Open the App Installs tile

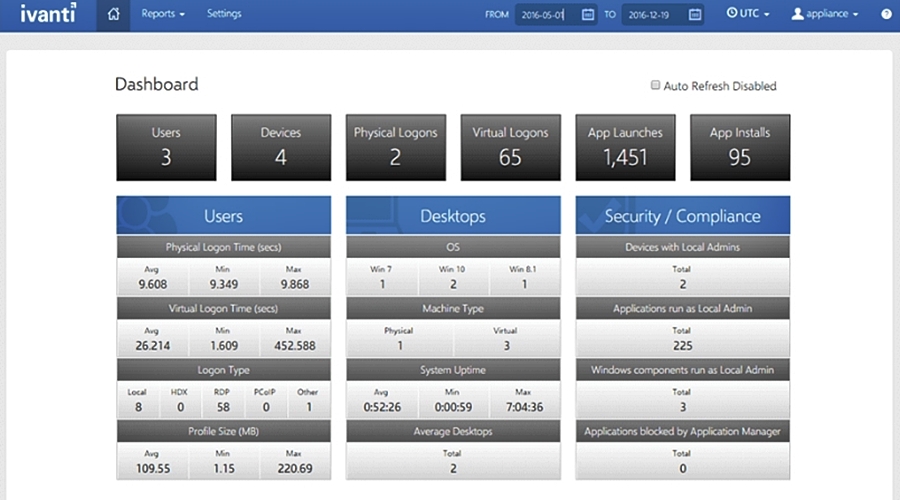click(740, 148)
